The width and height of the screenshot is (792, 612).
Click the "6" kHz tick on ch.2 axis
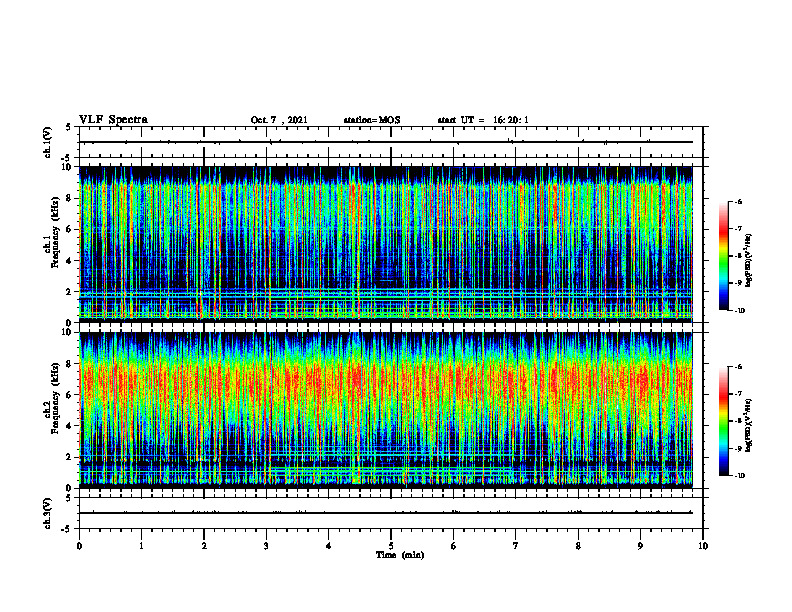point(69,394)
